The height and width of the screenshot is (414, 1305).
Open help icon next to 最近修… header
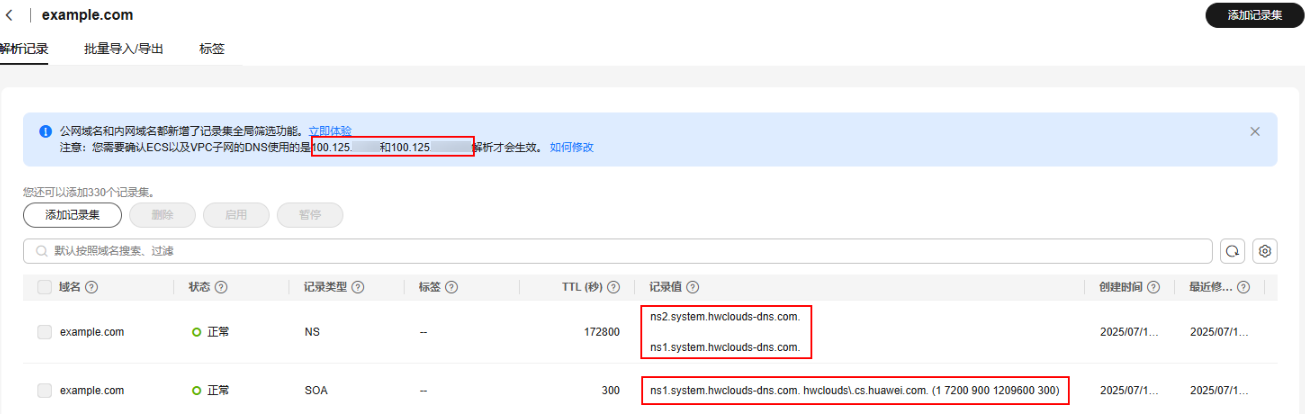click(x=1243, y=287)
